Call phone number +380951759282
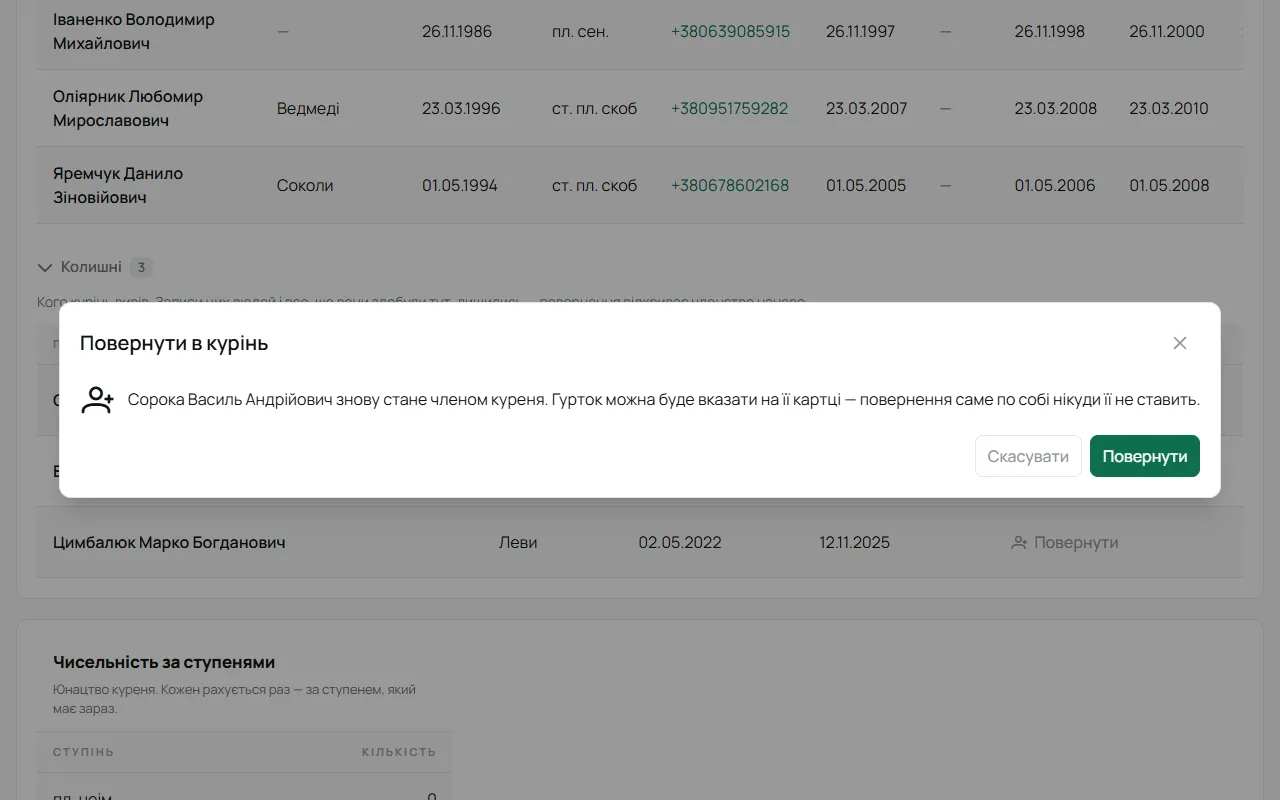1280x800 pixels. (x=729, y=108)
